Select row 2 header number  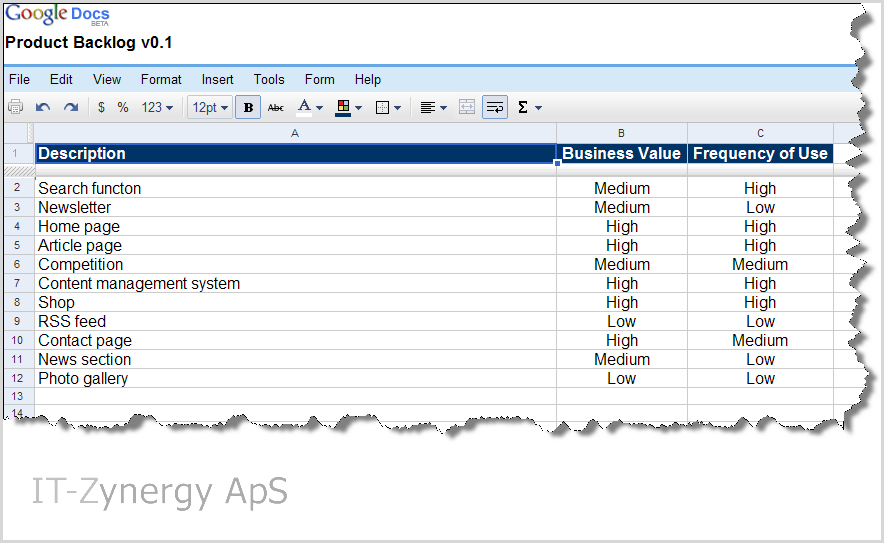tap(17, 188)
